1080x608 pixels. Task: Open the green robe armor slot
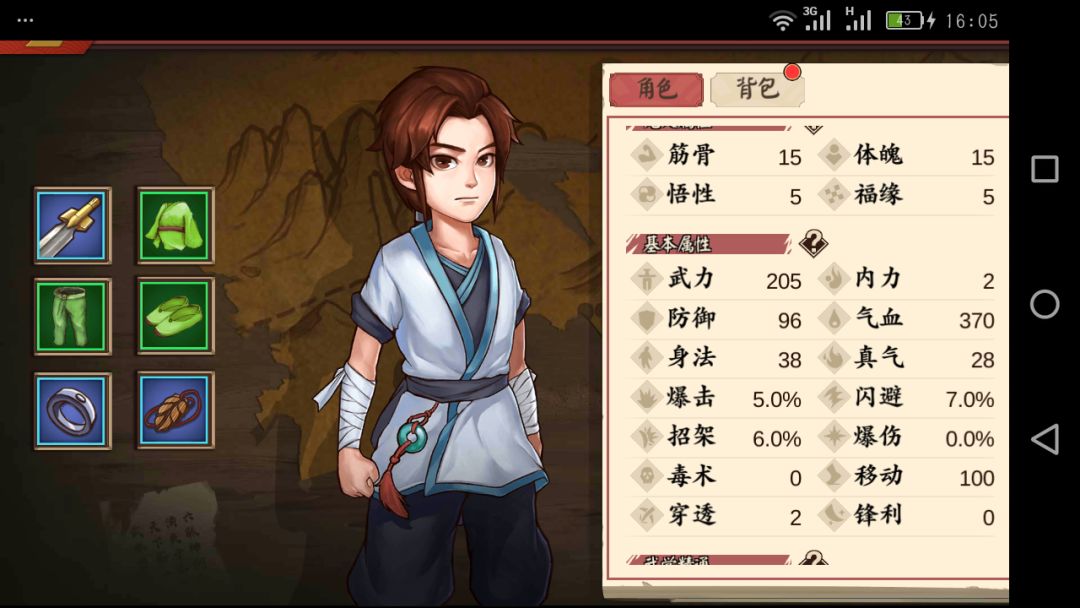(x=176, y=225)
